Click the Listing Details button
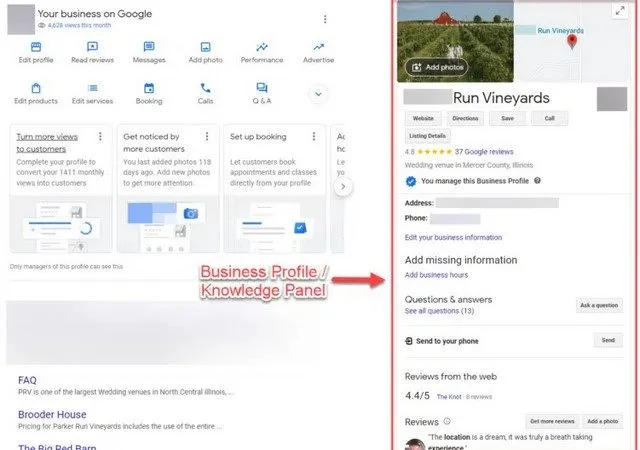 [x=427, y=136]
